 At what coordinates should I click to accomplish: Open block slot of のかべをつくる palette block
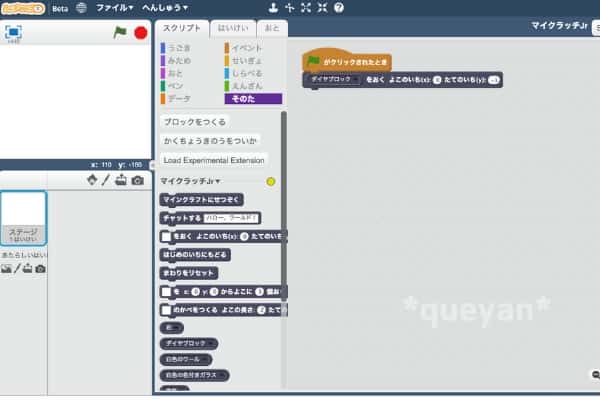tap(166, 310)
